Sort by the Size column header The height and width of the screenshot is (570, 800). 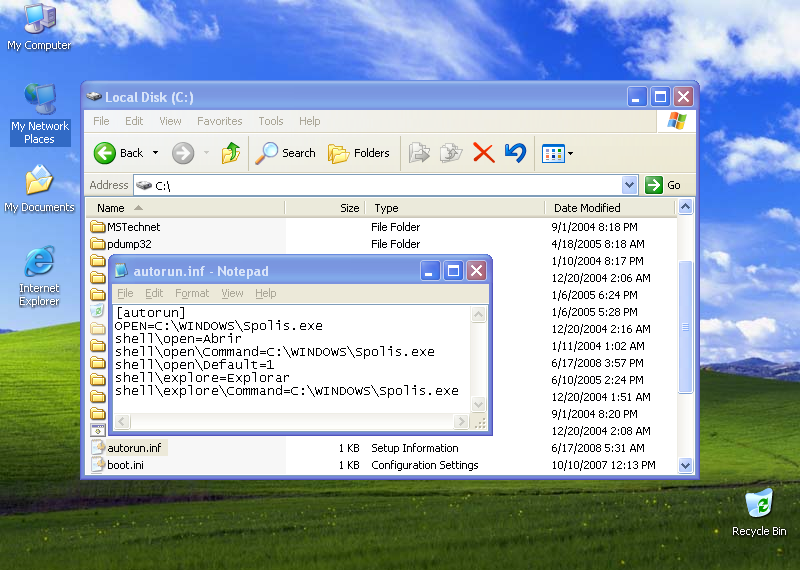326,208
